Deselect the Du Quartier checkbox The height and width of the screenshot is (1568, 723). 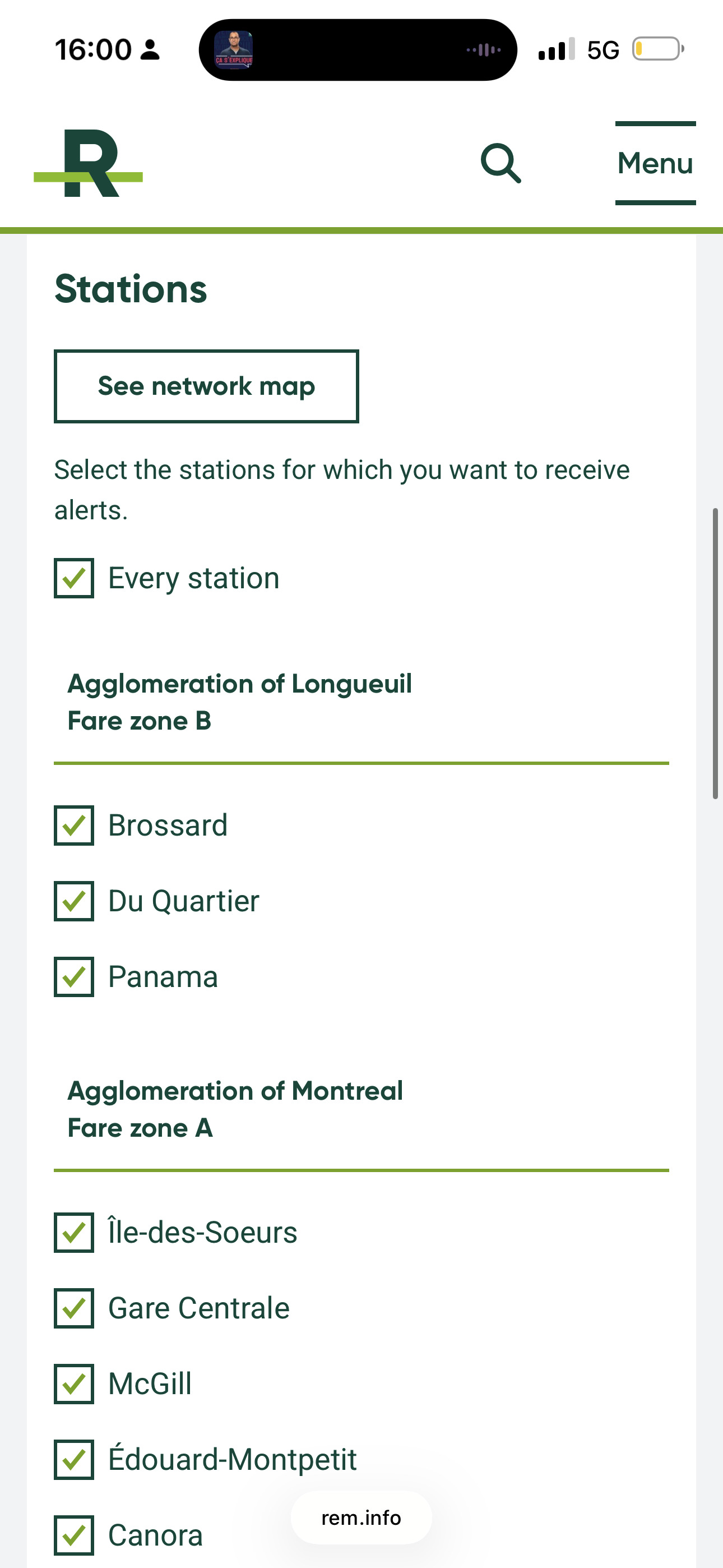[x=74, y=901]
